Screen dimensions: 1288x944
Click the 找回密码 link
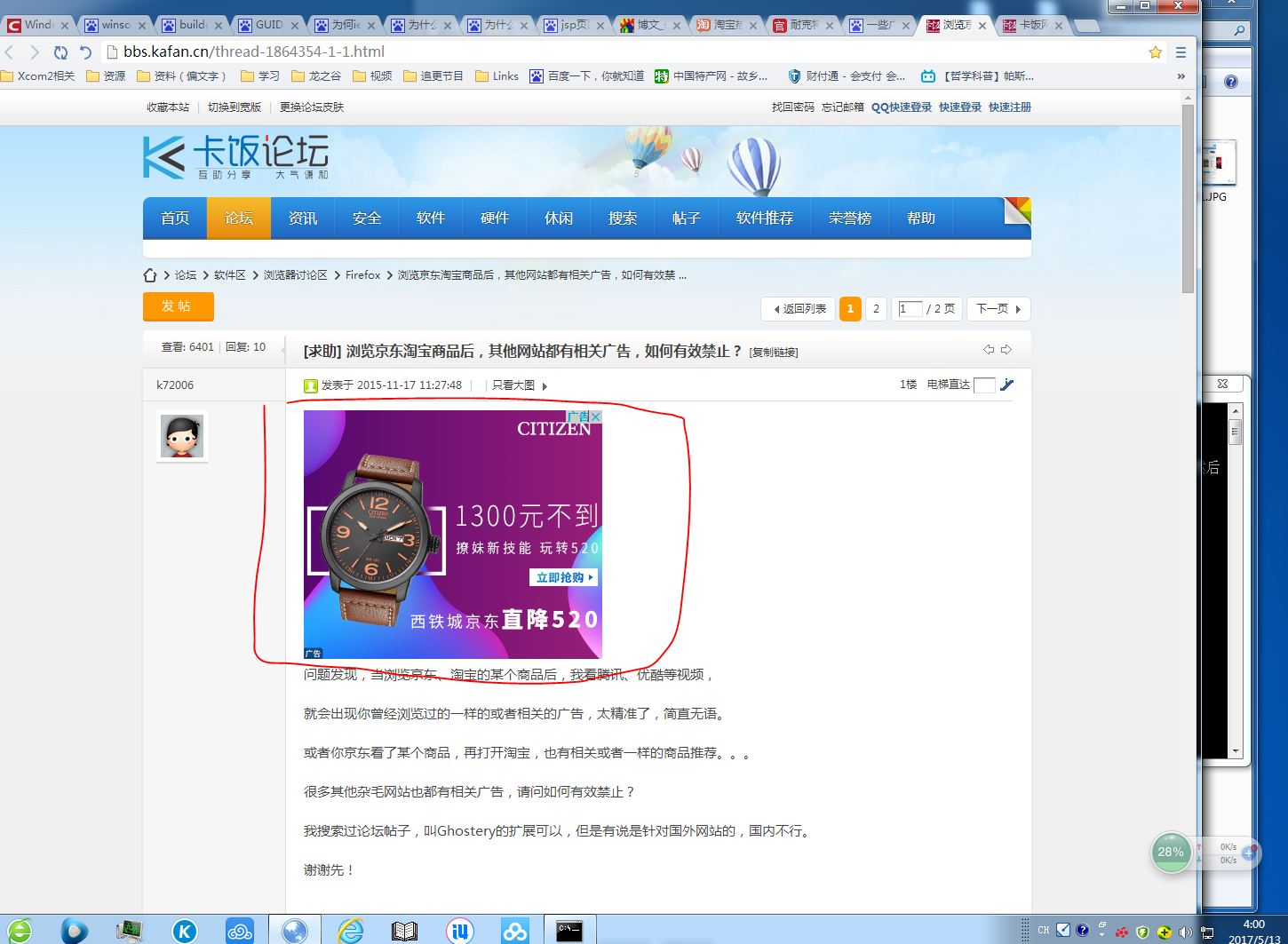tap(793, 107)
